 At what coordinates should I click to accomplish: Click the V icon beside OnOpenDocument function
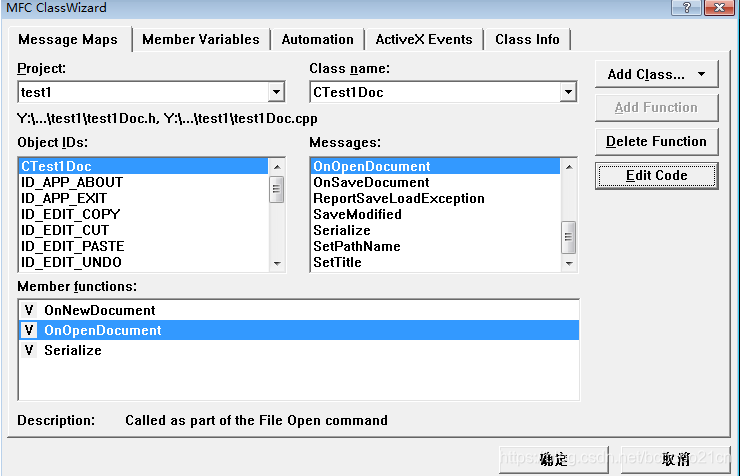[x=29, y=330]
